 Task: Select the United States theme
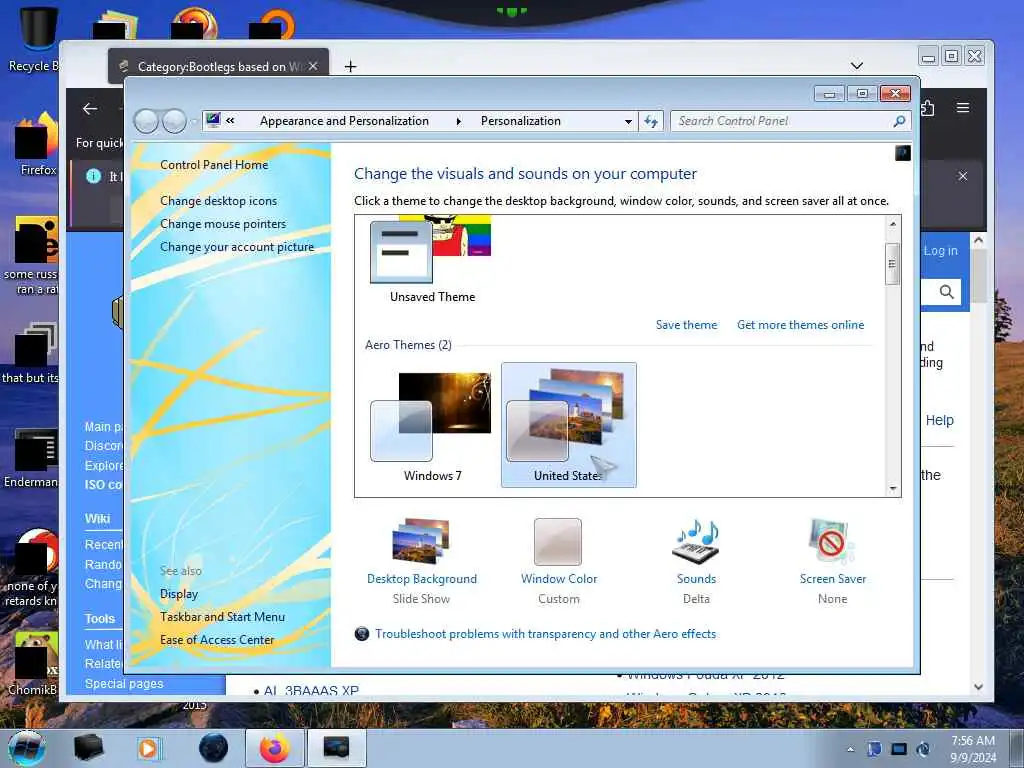pyautogui.click(x=568, y=425)
